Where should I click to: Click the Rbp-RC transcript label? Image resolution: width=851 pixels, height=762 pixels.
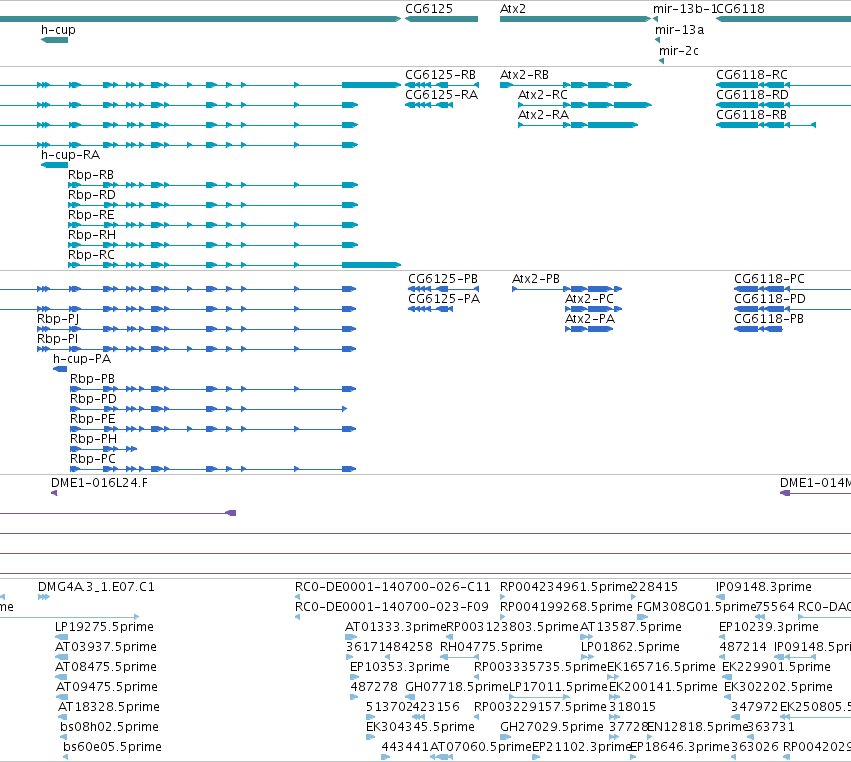tap(91, 255)
